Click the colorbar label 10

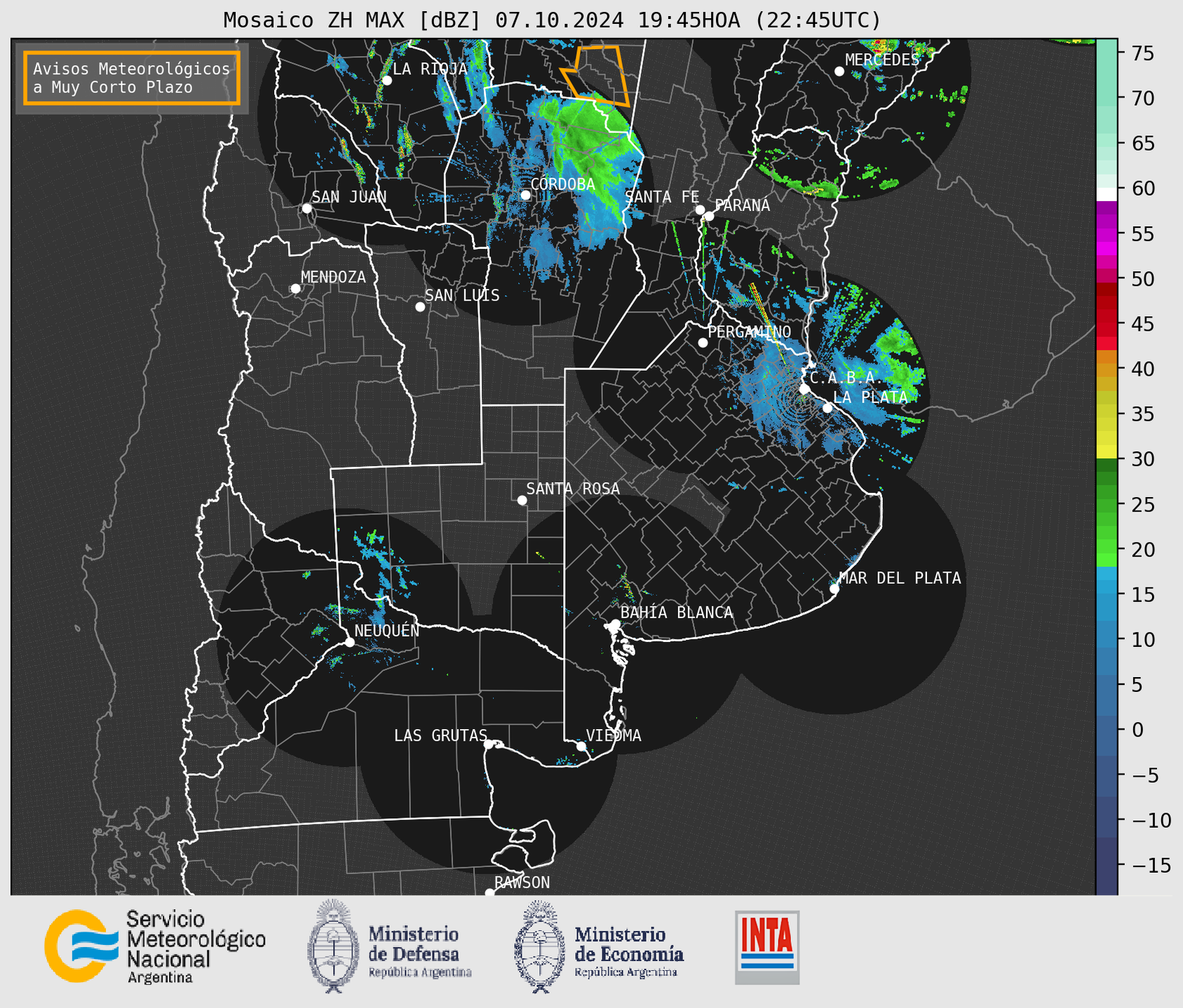click(1142, 640)
